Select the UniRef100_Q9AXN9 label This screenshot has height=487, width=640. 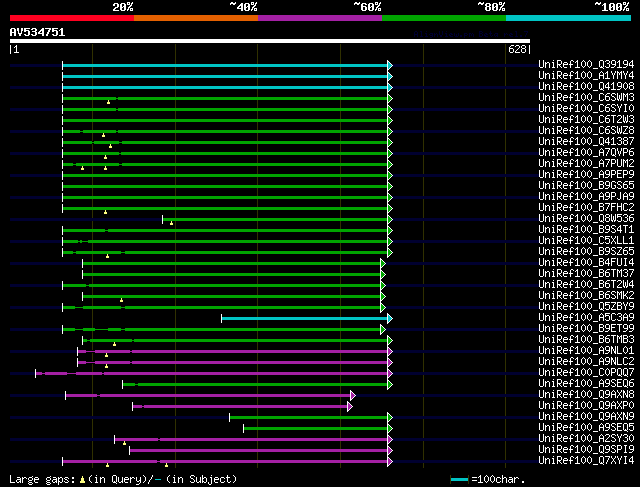pyautogui.click(x=586, y=417)
